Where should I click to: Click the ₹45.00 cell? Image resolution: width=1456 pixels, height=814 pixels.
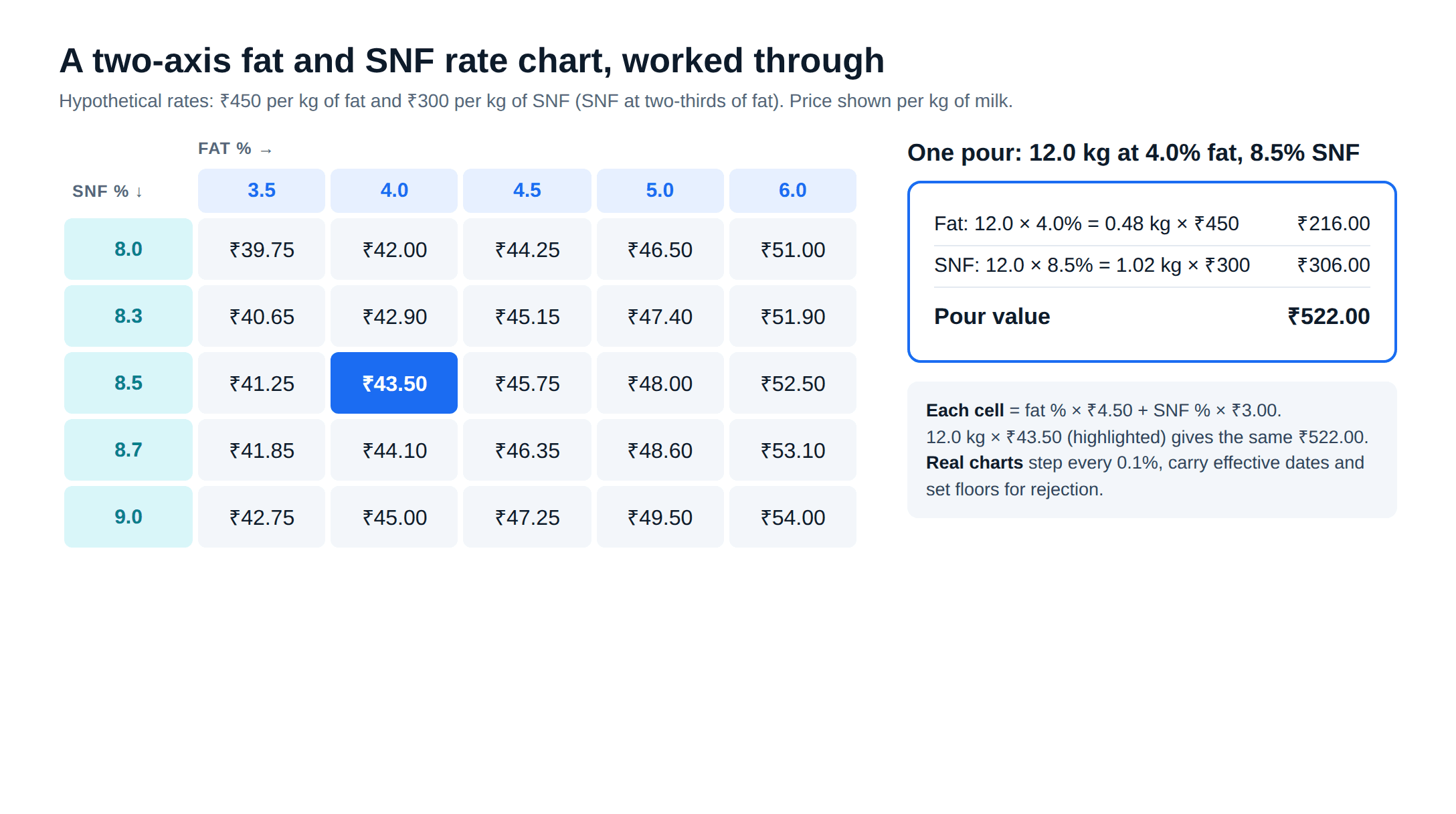[x=394, y=517]
